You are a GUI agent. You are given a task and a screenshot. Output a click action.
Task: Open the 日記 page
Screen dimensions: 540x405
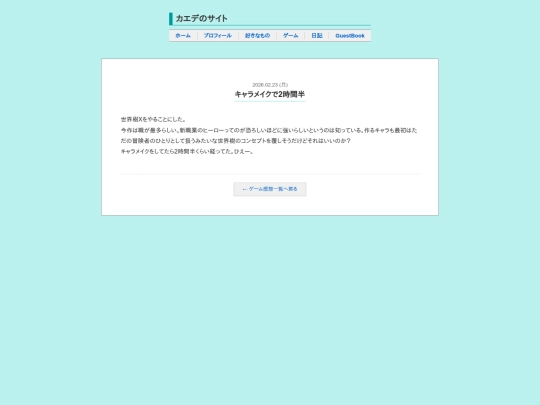click(x=317, y=36)
